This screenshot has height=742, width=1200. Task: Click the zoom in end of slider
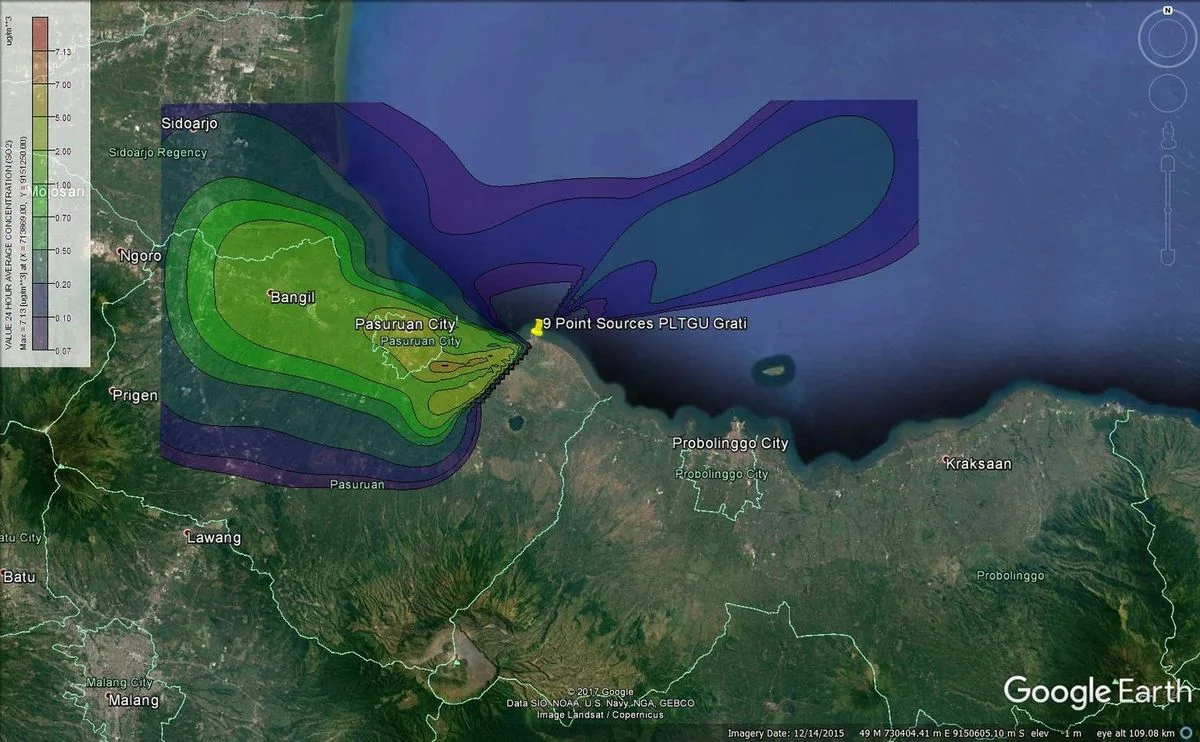pyautogui.click(x=1166, y=162)
